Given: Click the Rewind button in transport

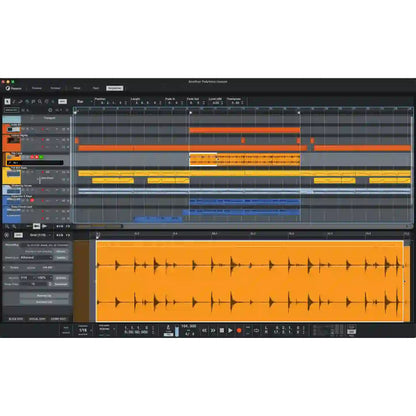Looking at the screenshot, I should (204, 330).
